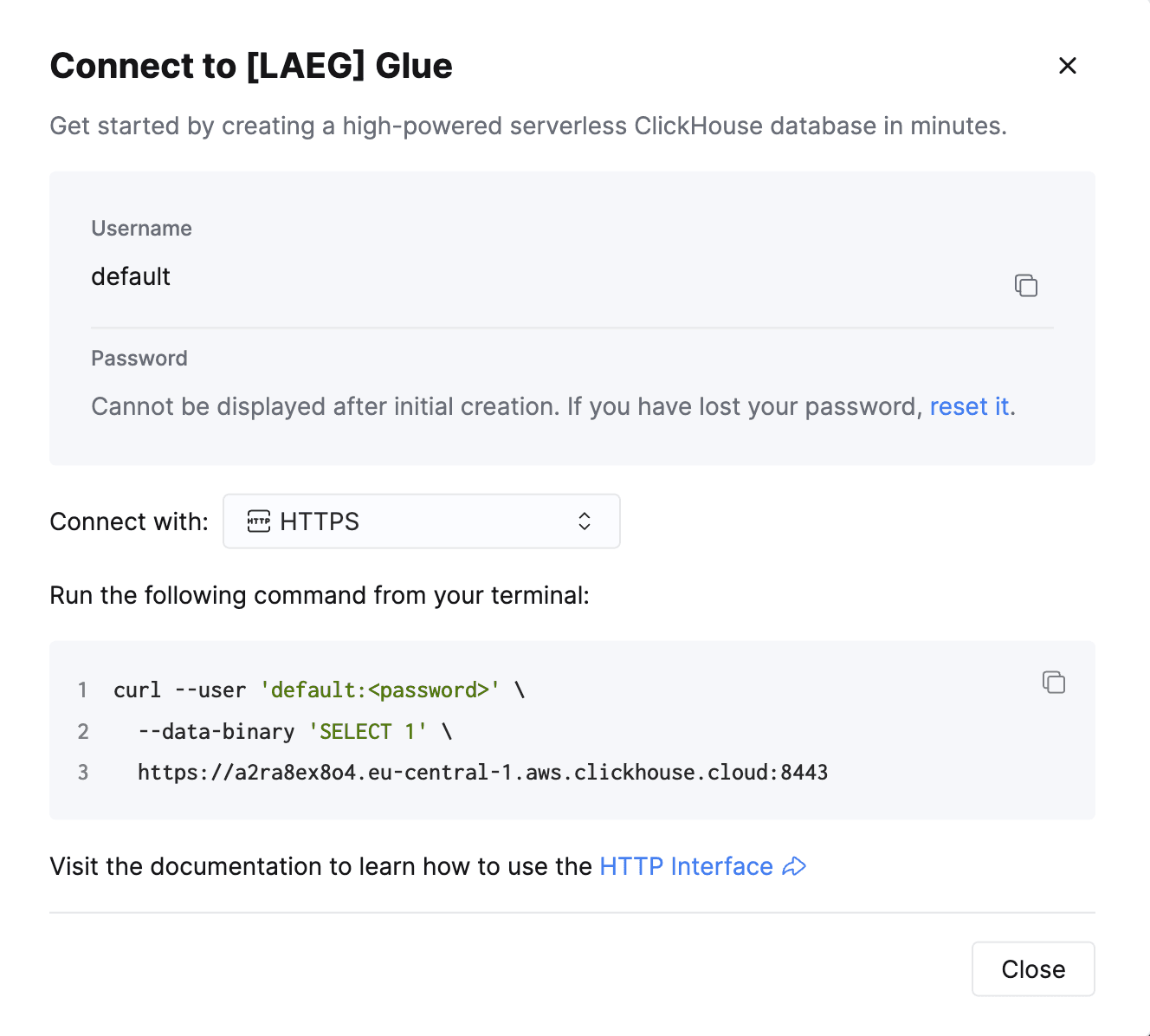Copy the curl command code block
The height and width of the screenshot is (1036, 1150).
tap(1053, 683)
